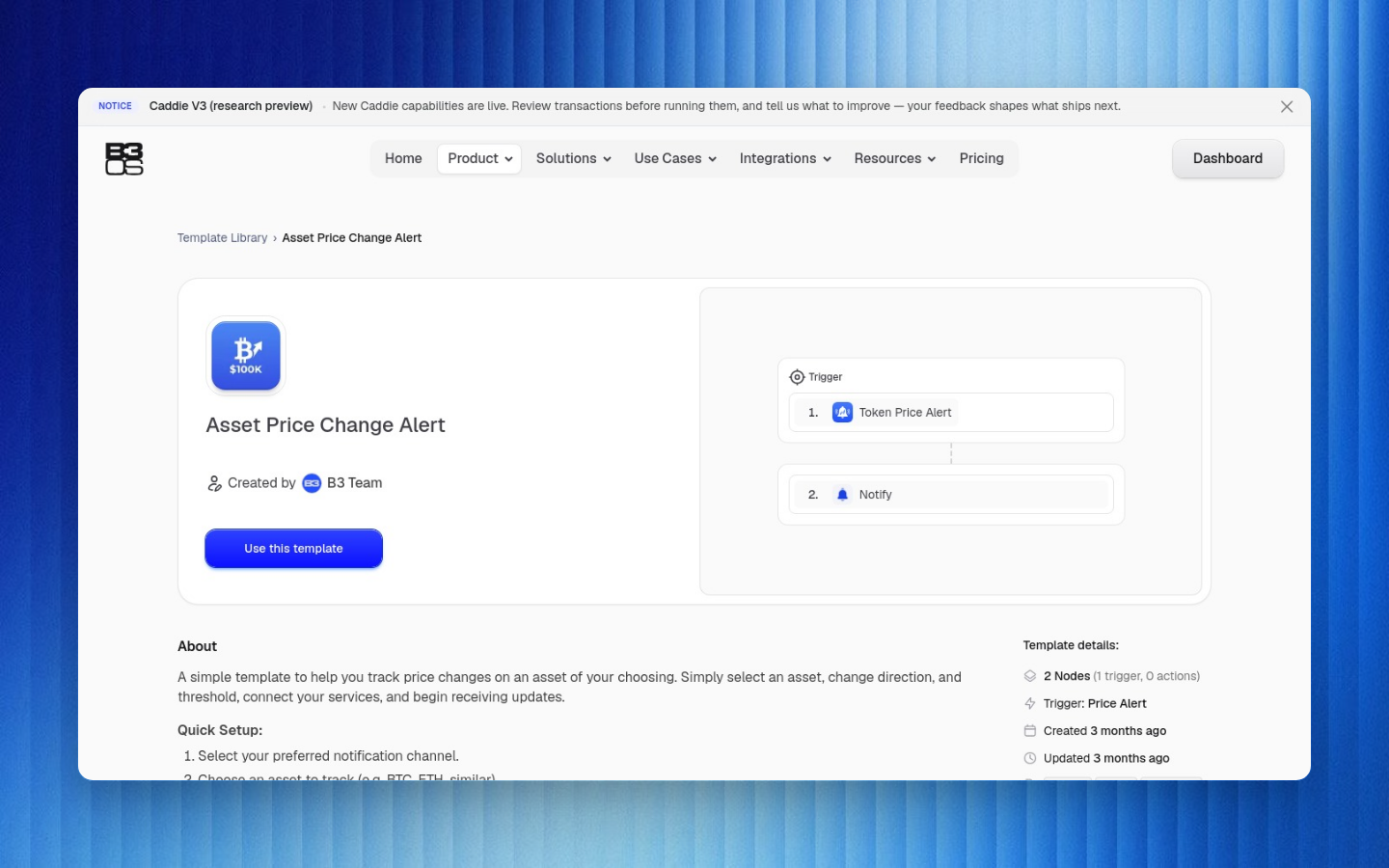Screen dimensions: 1389x868
Task: Click the Dashboard button
Action: pyautogui.click(x=1227, y=159)
